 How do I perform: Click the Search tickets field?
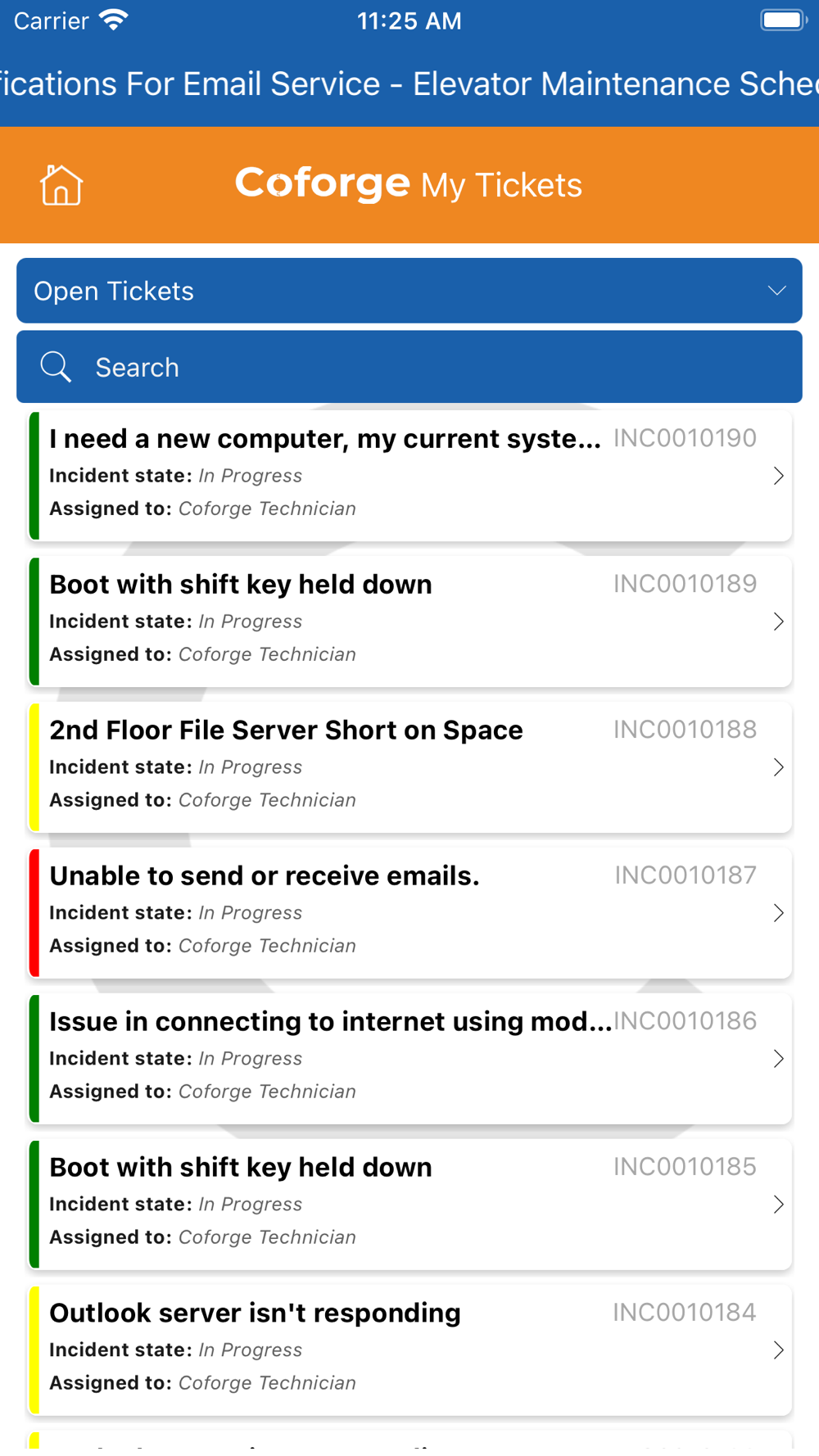click(409, 367)
